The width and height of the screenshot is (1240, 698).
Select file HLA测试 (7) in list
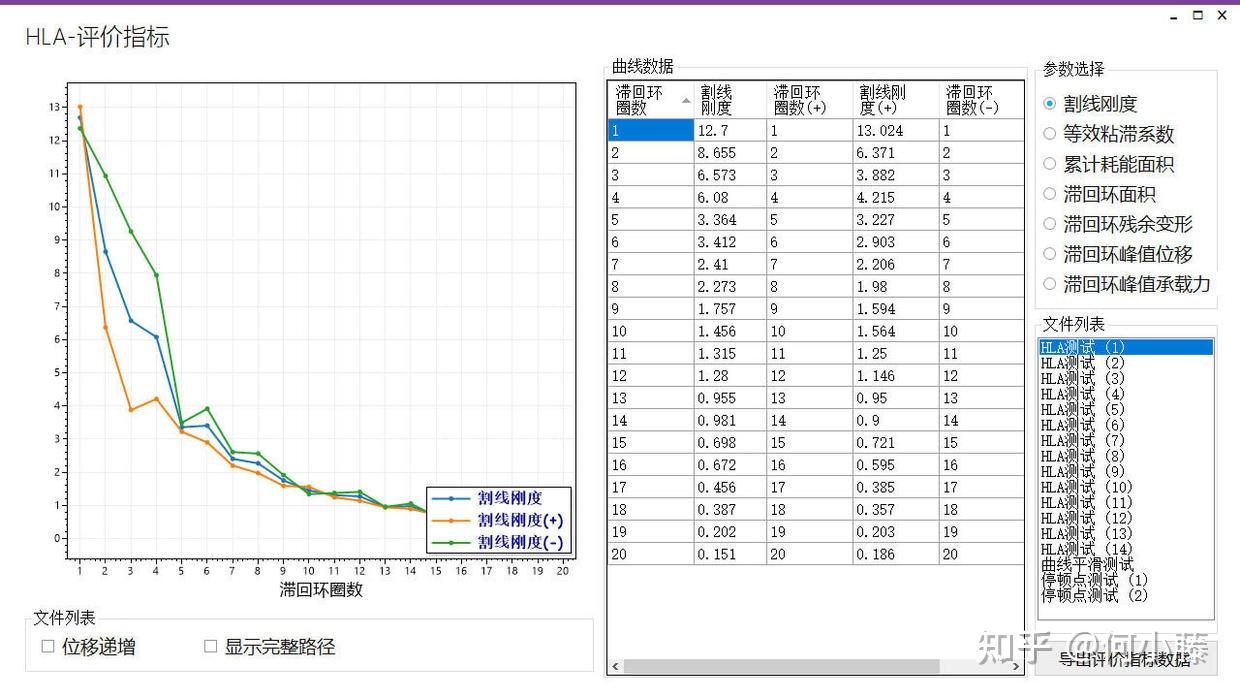pos(1126,440)
